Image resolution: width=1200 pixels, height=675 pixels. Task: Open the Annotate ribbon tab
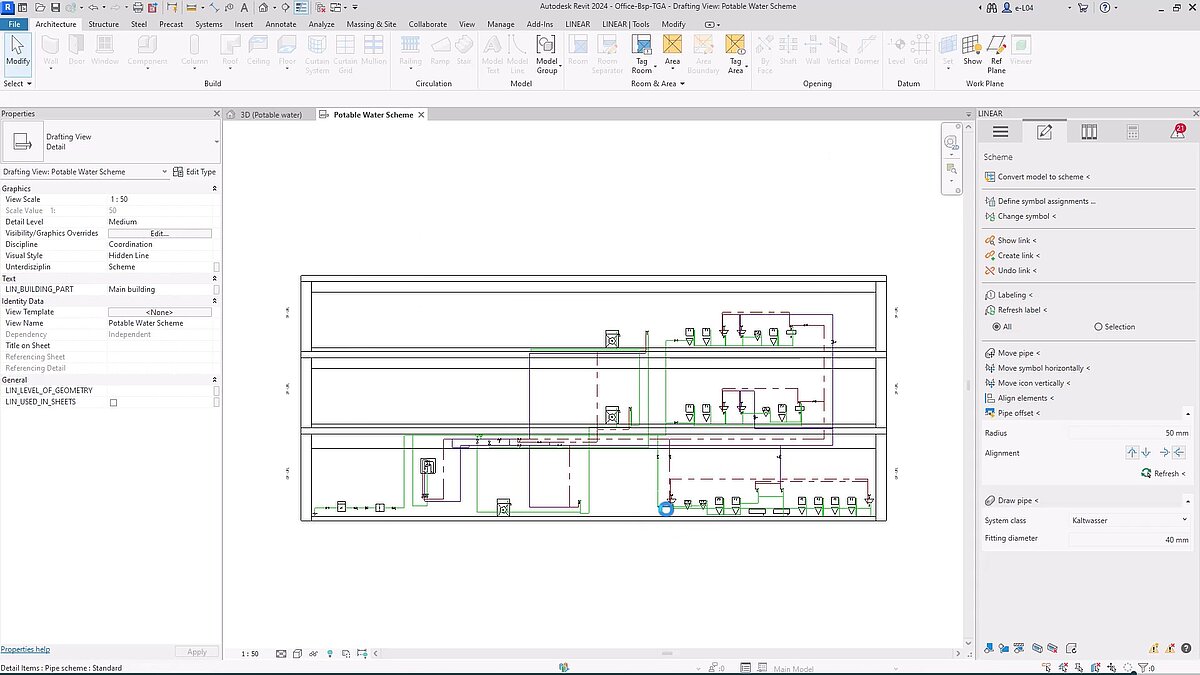pos(280,23)
